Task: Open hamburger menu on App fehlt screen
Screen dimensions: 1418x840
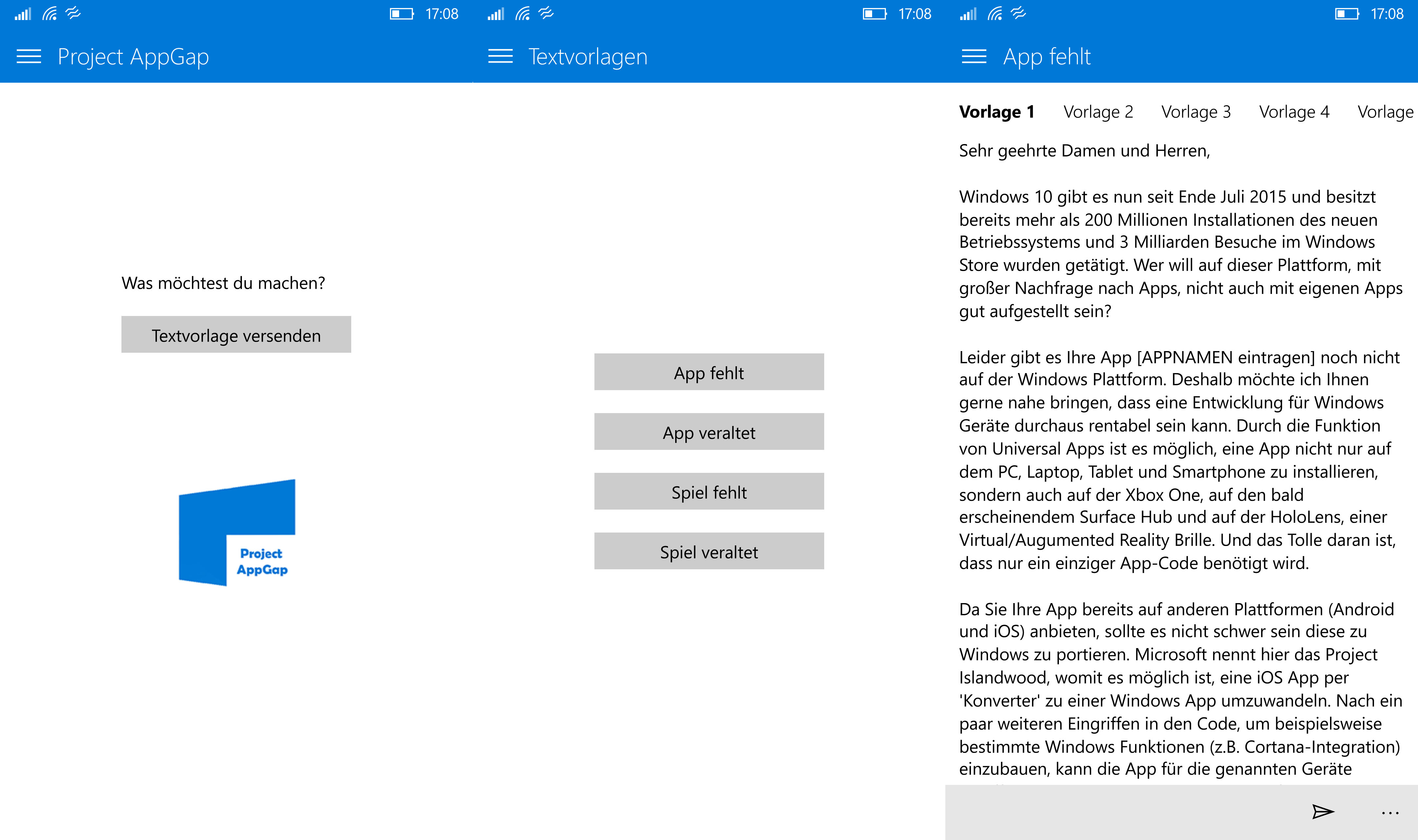Action: (x=974, y=57)
